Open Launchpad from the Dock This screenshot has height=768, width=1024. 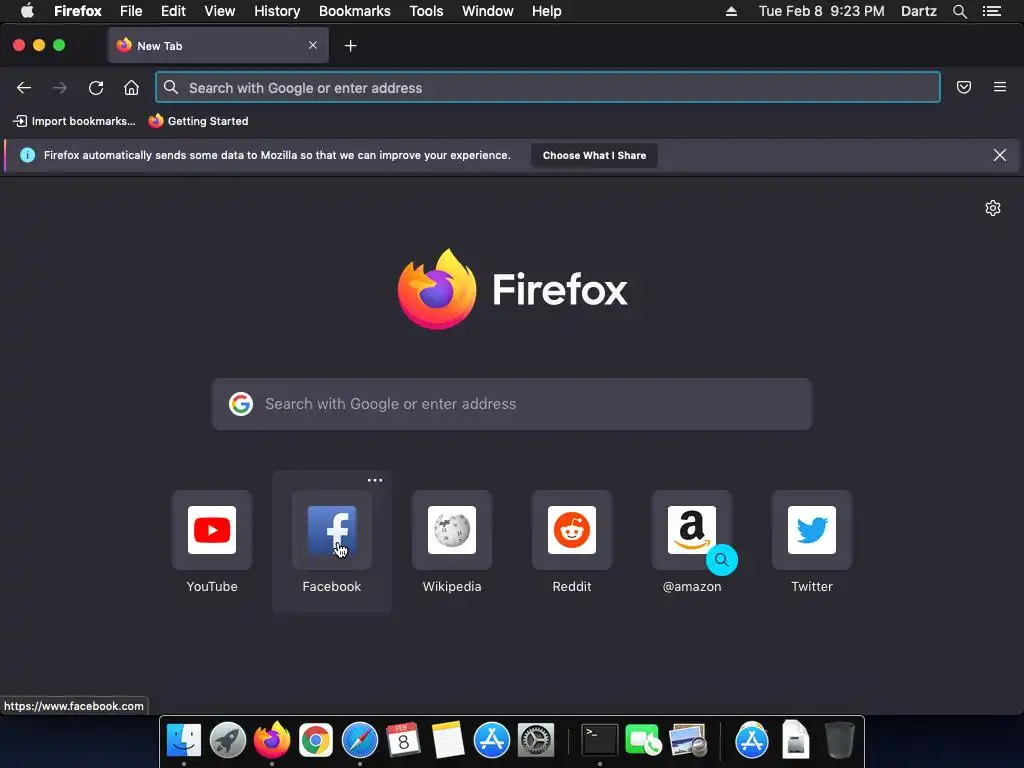(x=227, y=741)
